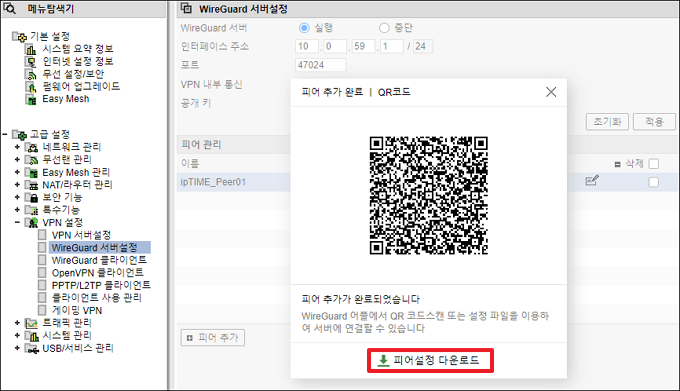Image resolution: width=680 pixels, height=391 pixels.
Task: Click the 네트워크 관리 icon
Action: coord(32,147)
